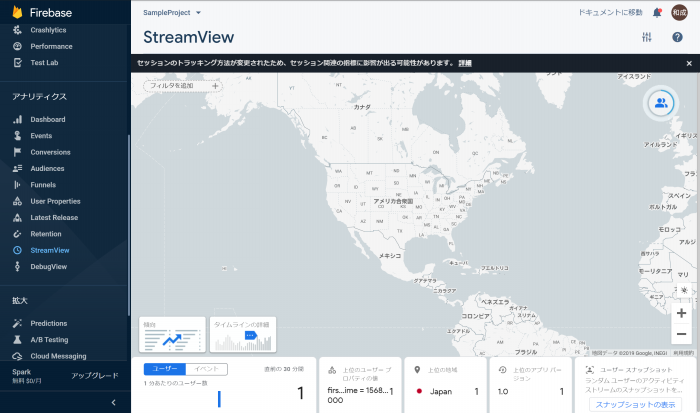Screen dimensions: 700x413
Task: Select the ユーザー toggle tab
Action: point(165,369)
